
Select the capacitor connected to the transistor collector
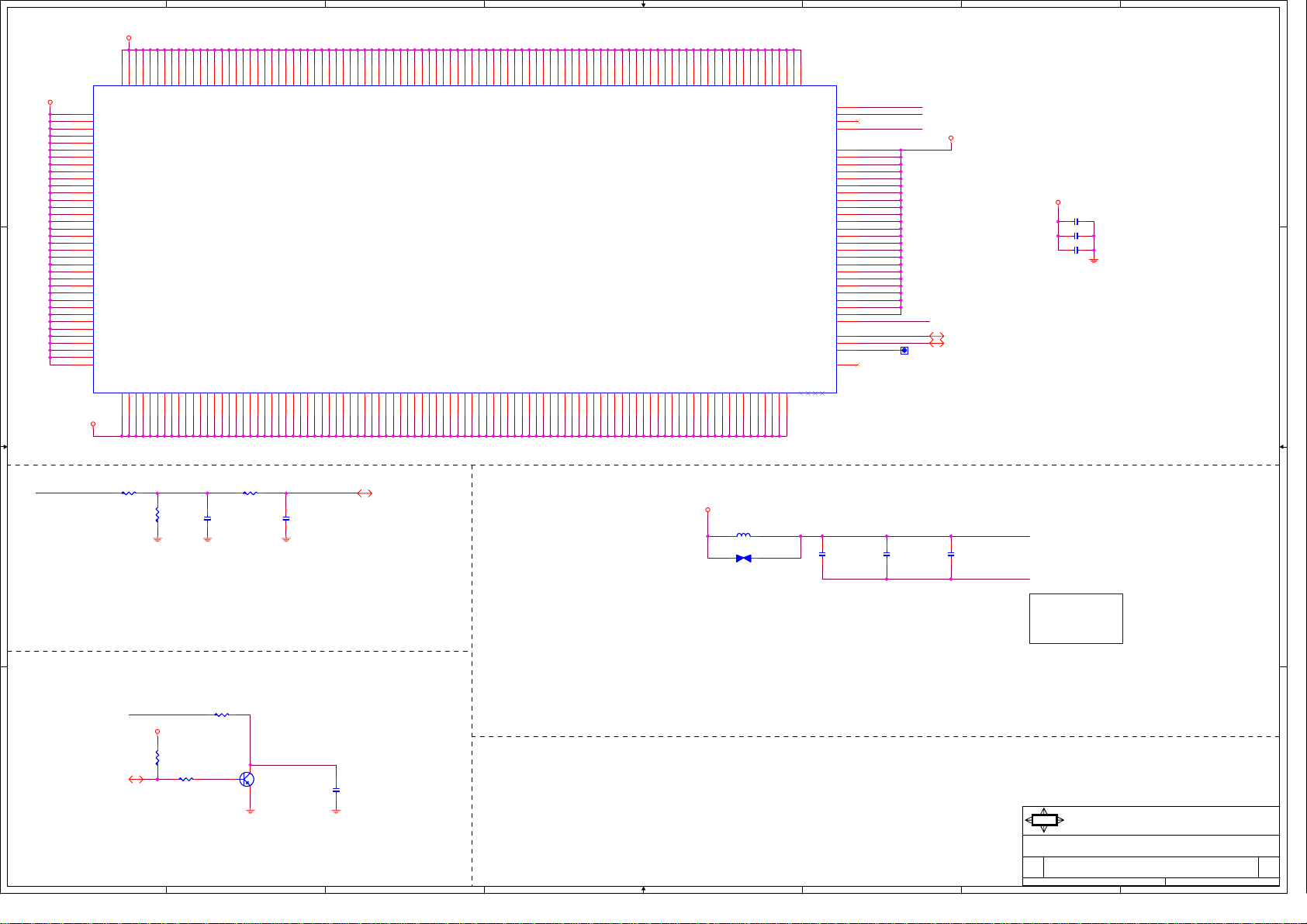coord(336,790)
